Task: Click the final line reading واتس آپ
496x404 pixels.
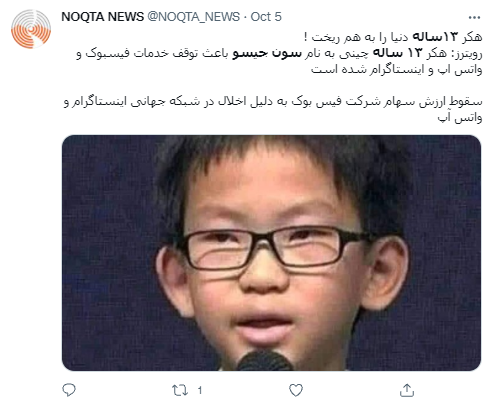Action: (x=460, y=117)
